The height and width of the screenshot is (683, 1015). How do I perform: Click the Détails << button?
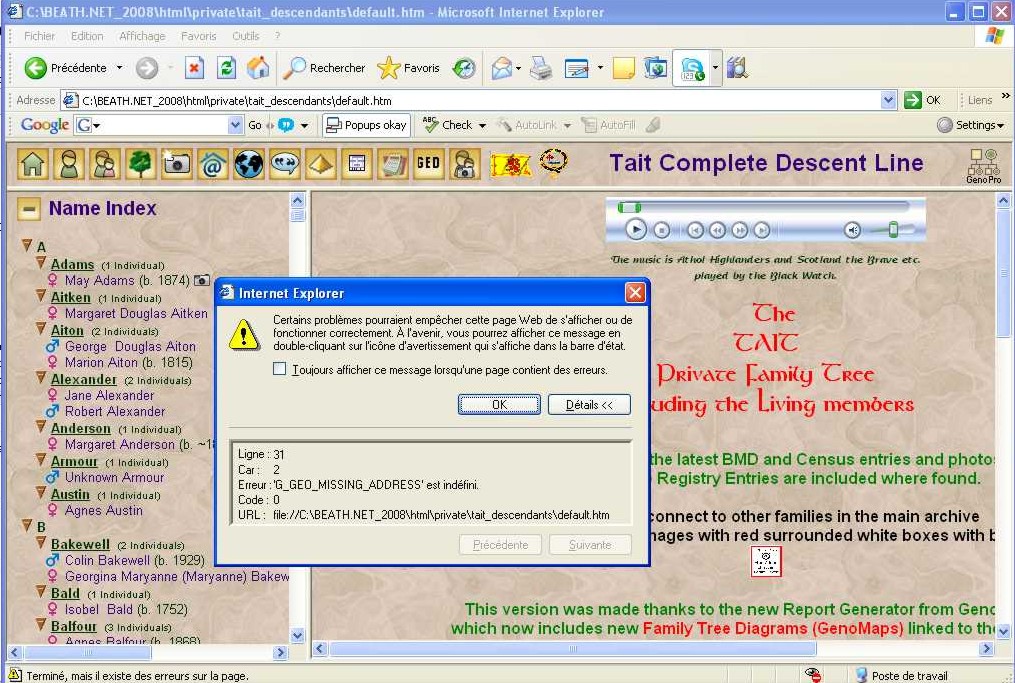coord(589,405)
